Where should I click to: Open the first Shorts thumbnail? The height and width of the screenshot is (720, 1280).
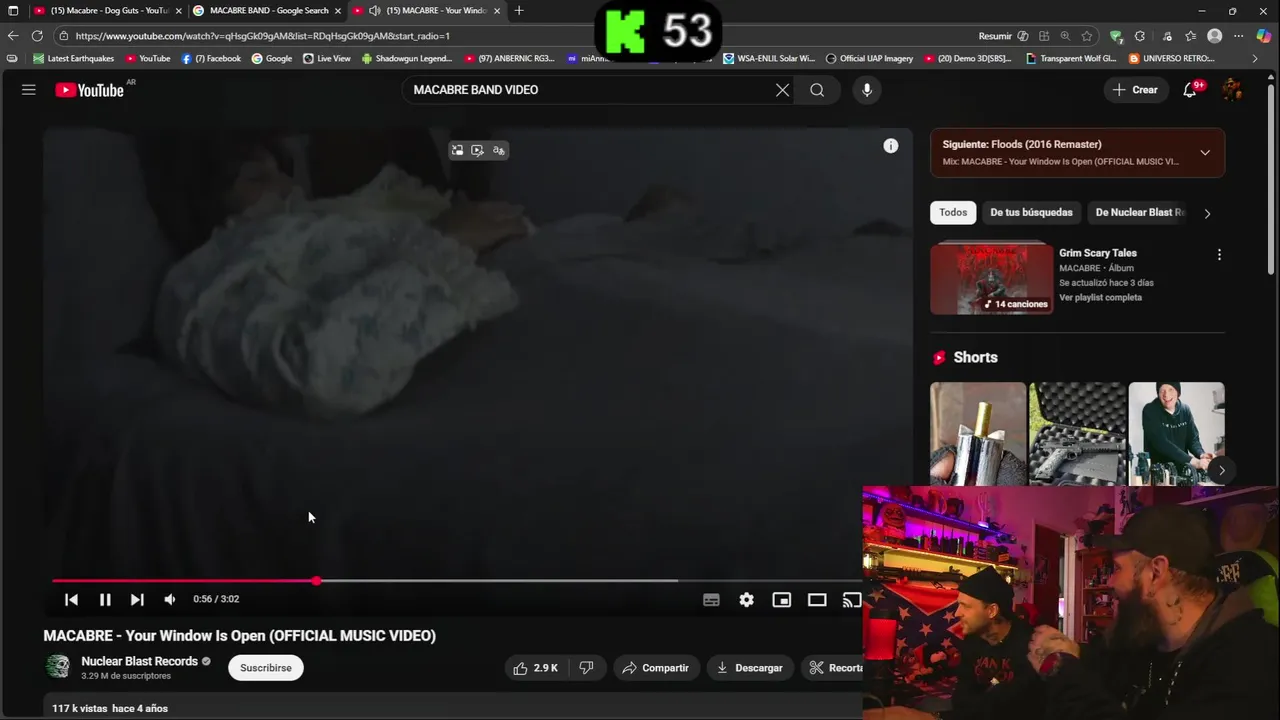(978, 434)
